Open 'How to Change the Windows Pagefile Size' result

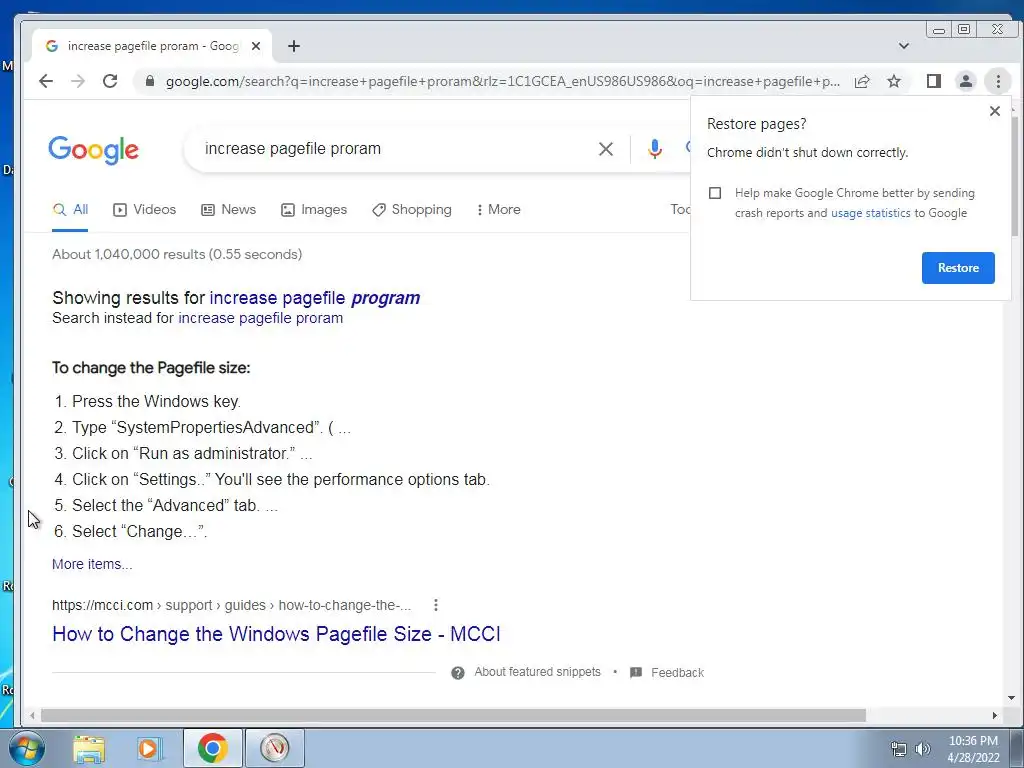[276, 634]
